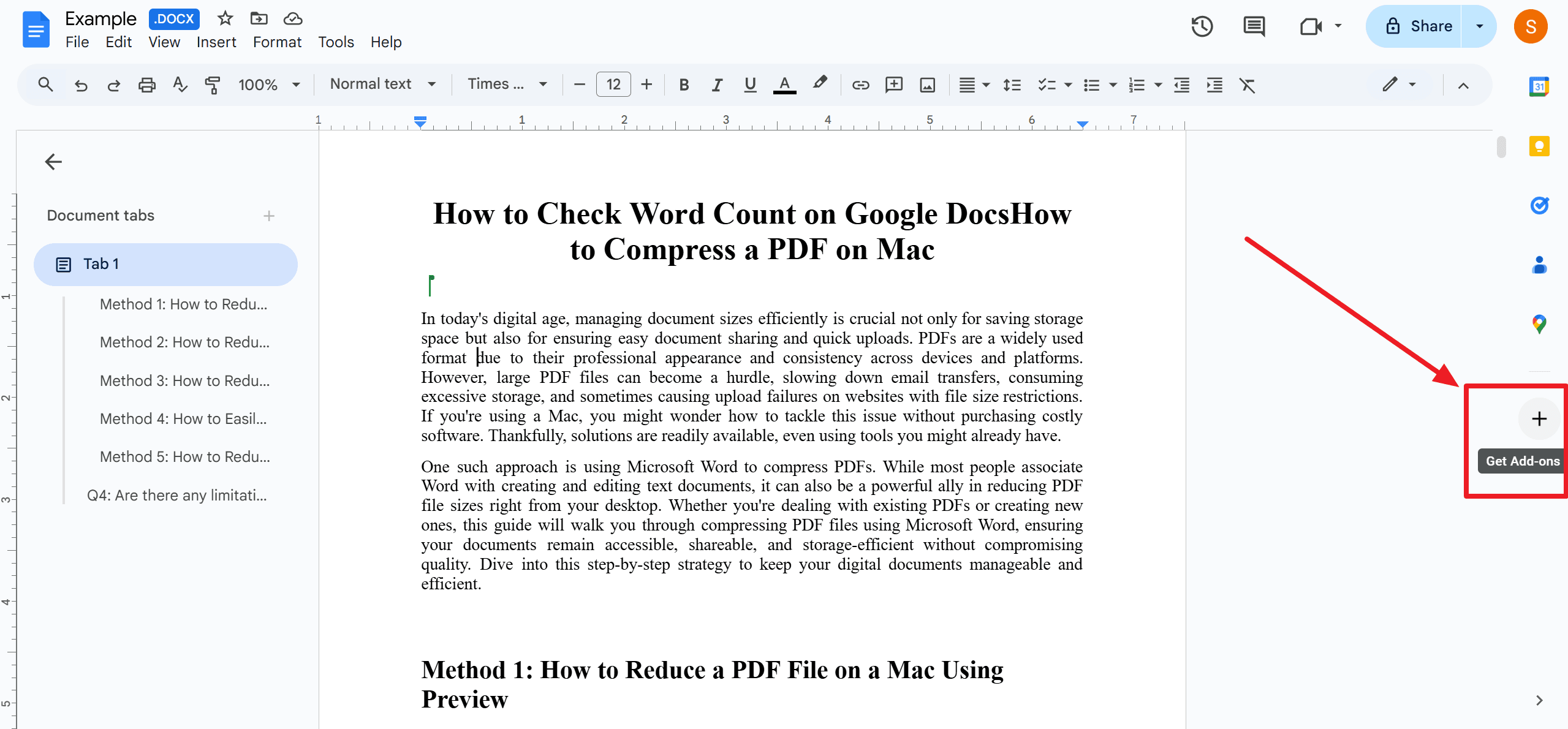Print the document
The width and height of the screenshot is (1568, 729).
pos(147,85)
